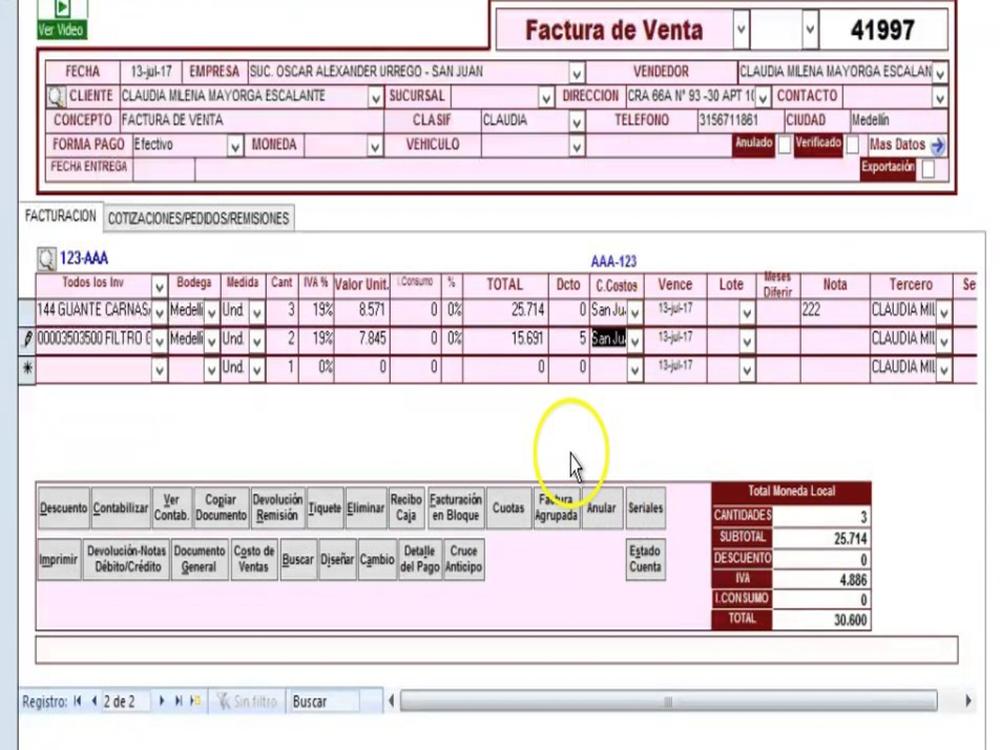1000x750 pixels.
Task: Click the FECHA ENTREGA input field
Action: (164, 170)
